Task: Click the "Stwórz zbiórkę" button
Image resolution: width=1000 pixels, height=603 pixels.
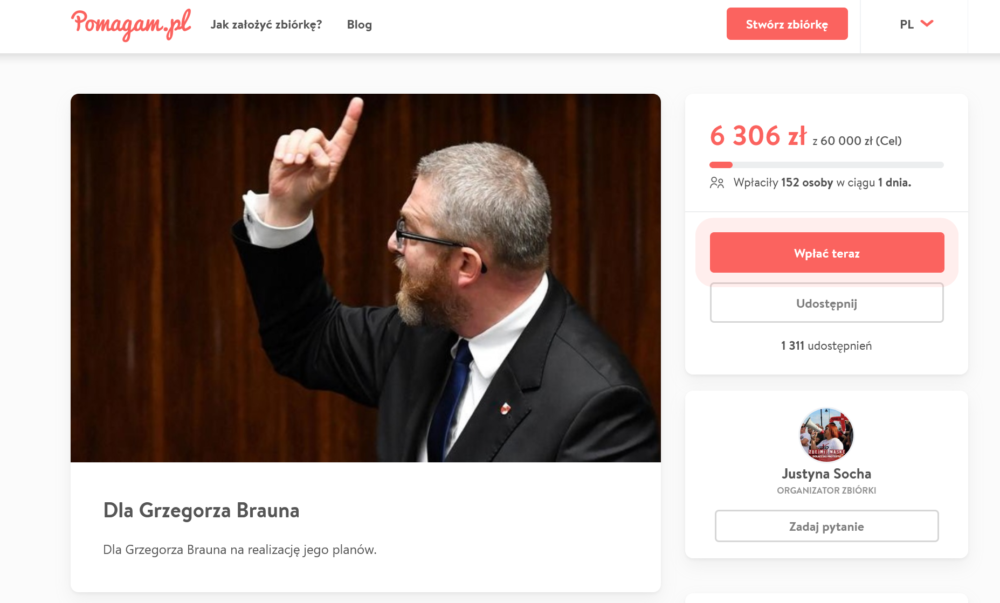Action: point(787,24)
